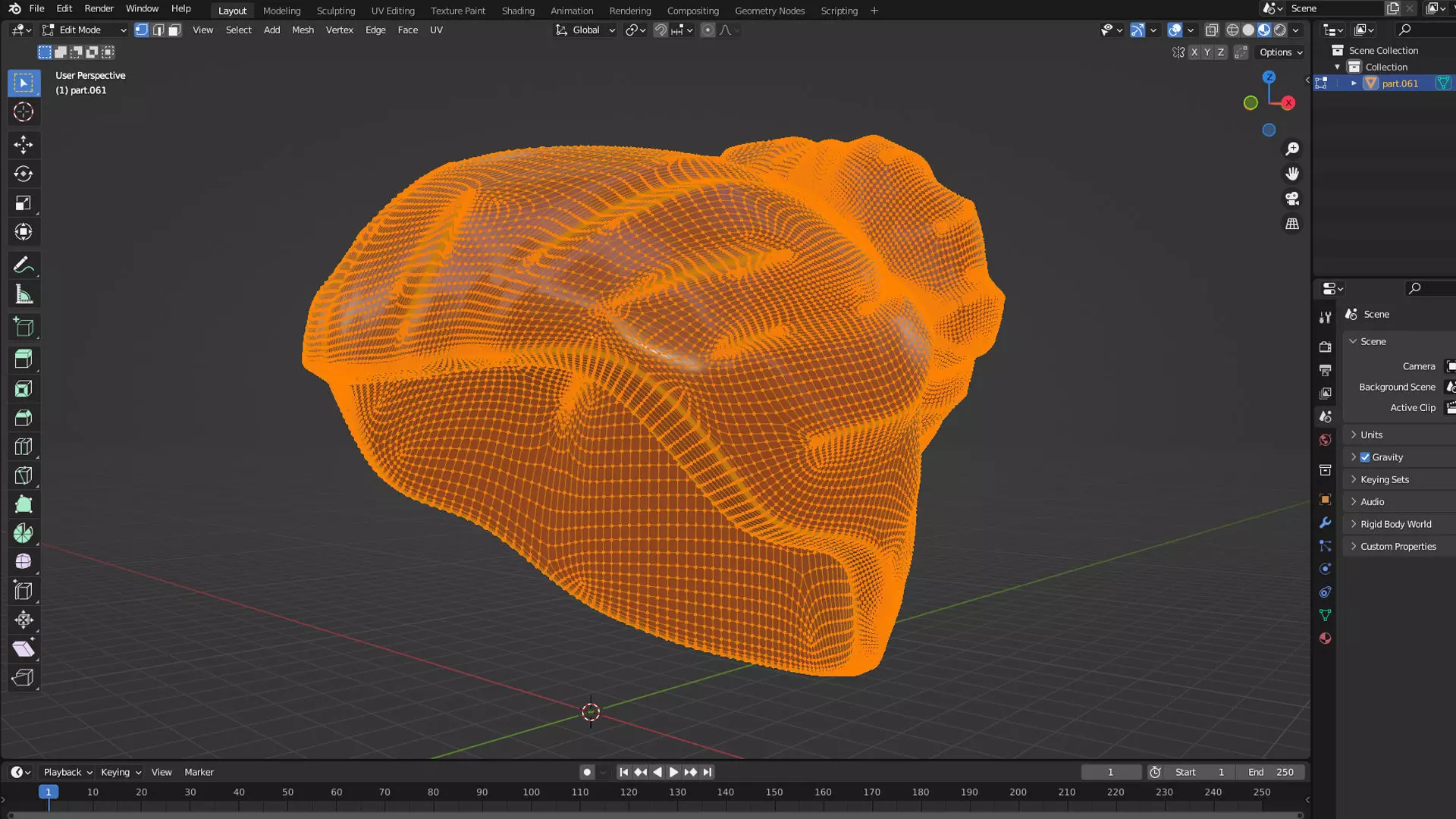The image size is (1456, 819).
Task: Click the camera view icon
Action: pos(1292,199)
